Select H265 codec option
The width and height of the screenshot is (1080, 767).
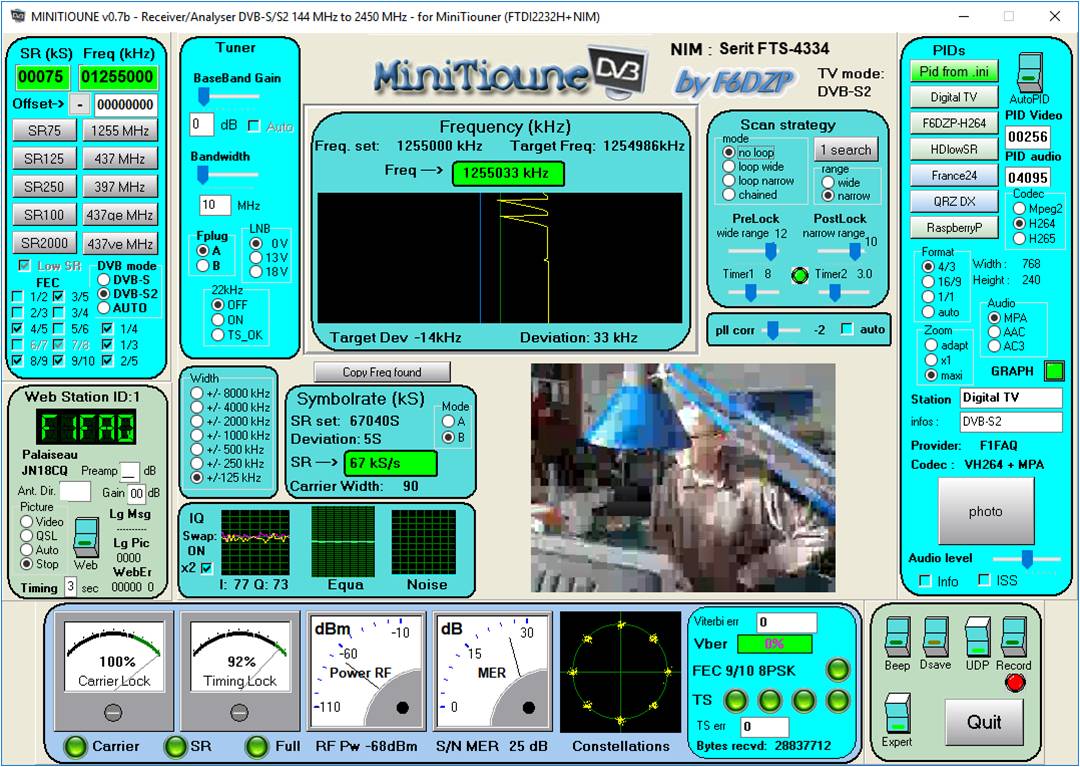(x=1019, y=239)
